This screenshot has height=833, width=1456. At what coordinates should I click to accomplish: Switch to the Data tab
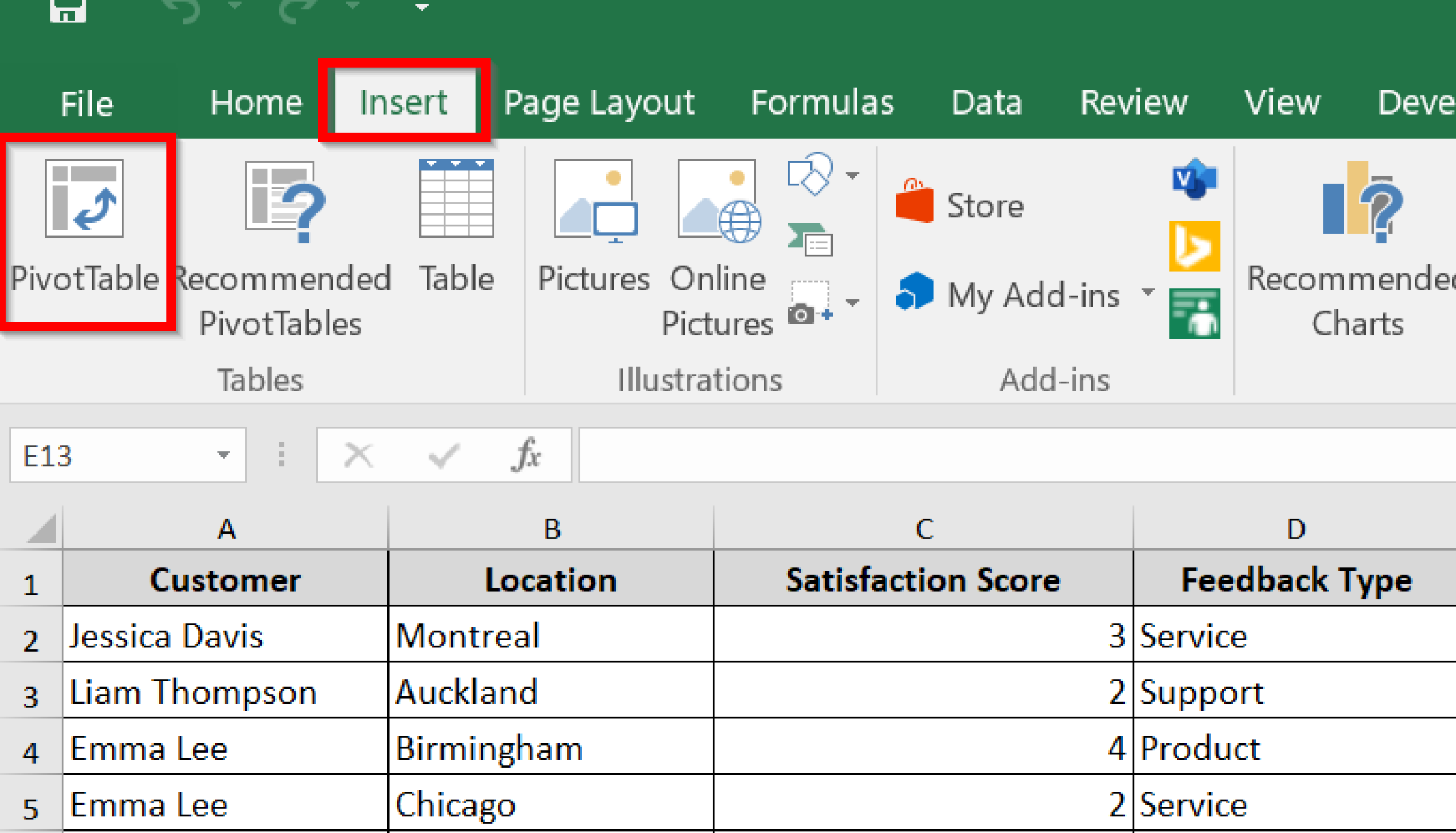coord(986,102)
